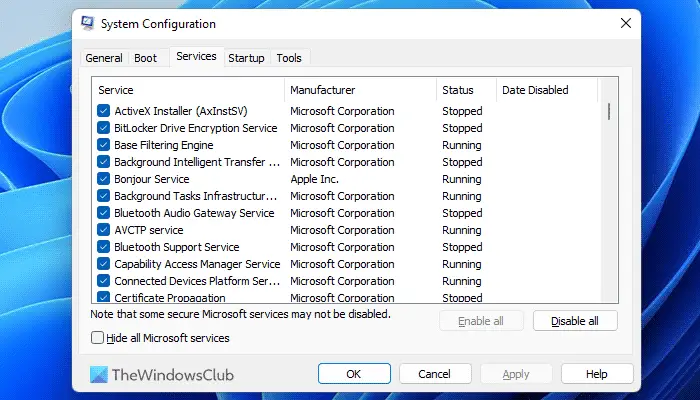Close the System Configuration window

point(625,23)
